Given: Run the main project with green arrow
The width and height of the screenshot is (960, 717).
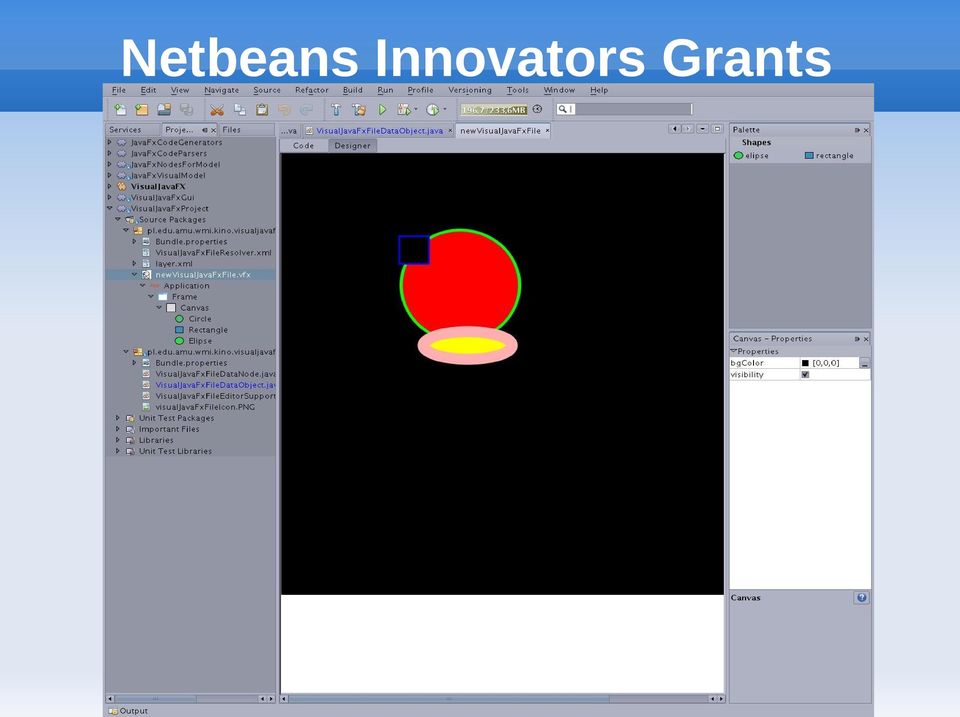Looking at the screenshot, I should 382,110.
